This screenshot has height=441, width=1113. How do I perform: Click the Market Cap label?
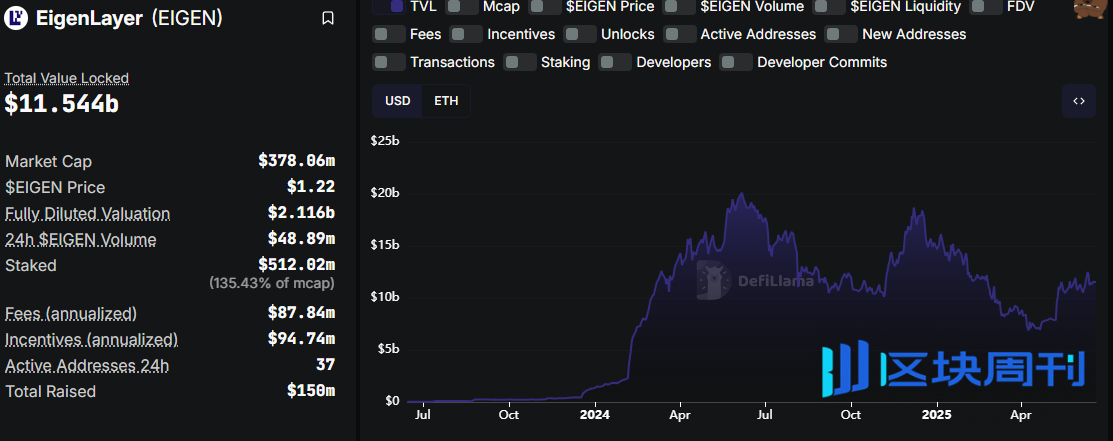point(48,162)
